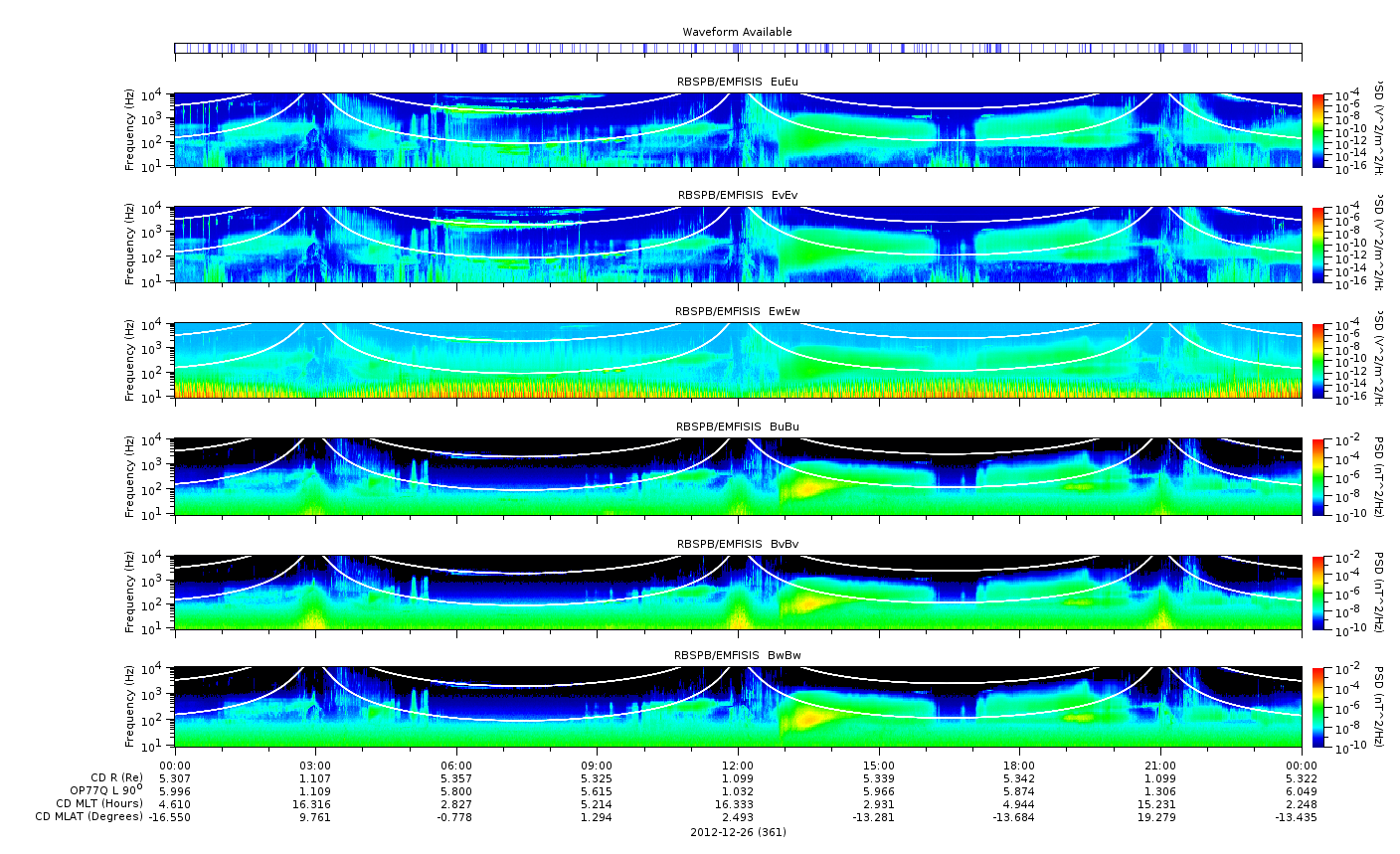Image resolution: width=1400 pixels, height=854 pixels.
Task: Click the color bar beside the BuBu panel
Action: tap(1318, 476)
